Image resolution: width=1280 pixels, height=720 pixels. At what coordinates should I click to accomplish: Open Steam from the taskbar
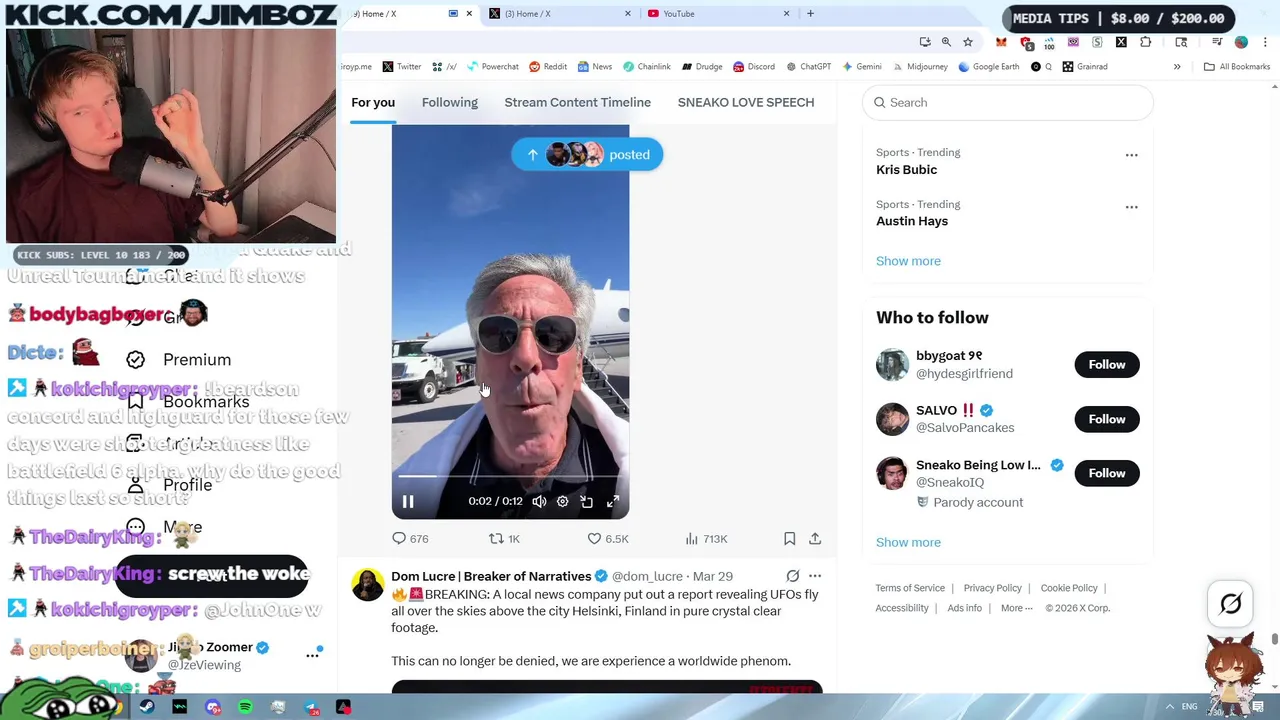pos(147,707)
